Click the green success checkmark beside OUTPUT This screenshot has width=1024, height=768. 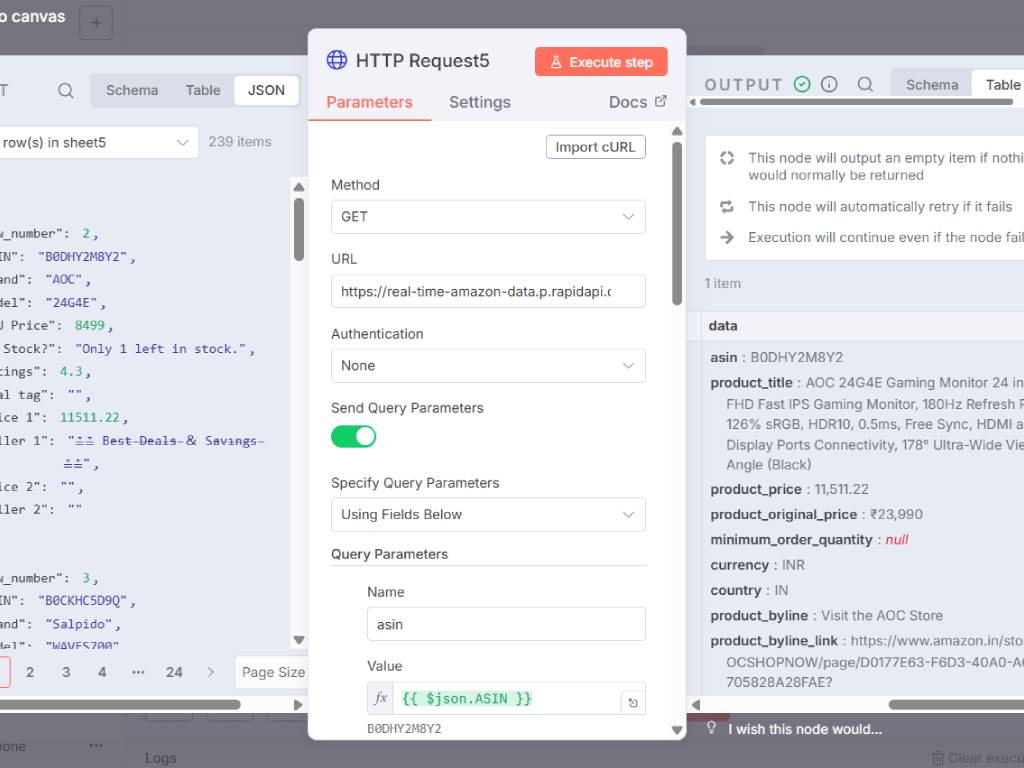pyautogui.click(x=802, y=85)
